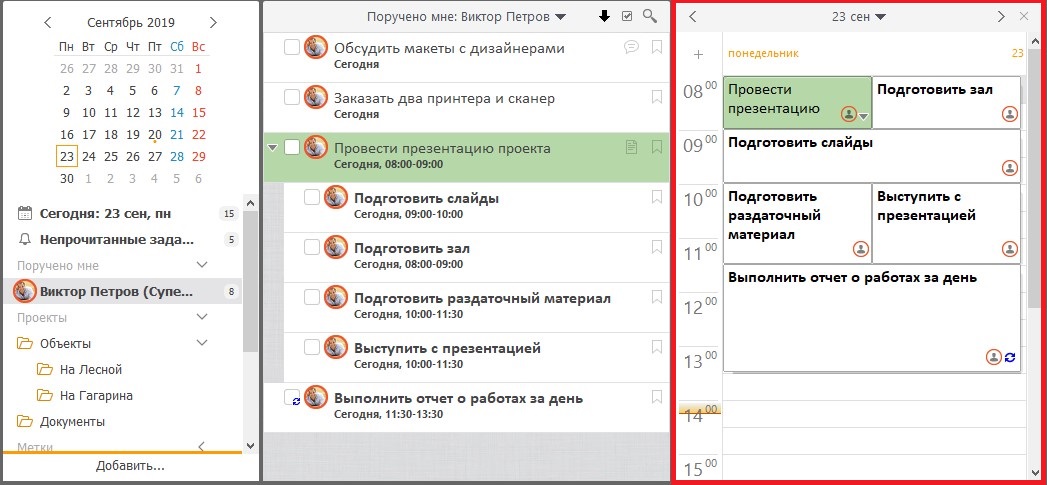Check the Заказать два принтера и сканер task

point(292,98)
